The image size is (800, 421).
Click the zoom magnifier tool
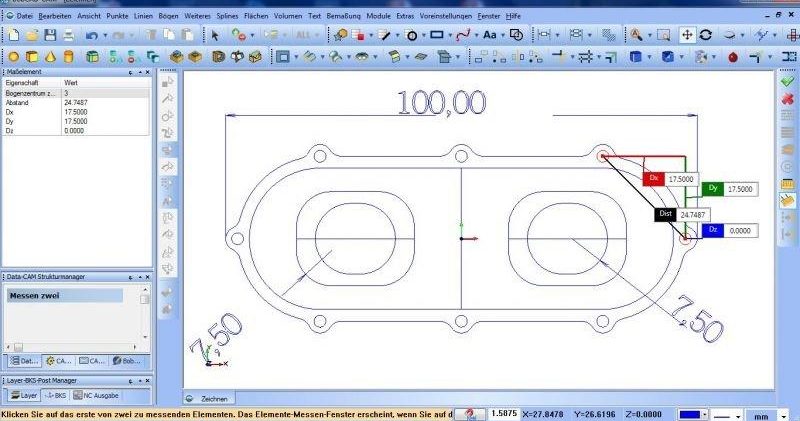(x=636, y=35)
